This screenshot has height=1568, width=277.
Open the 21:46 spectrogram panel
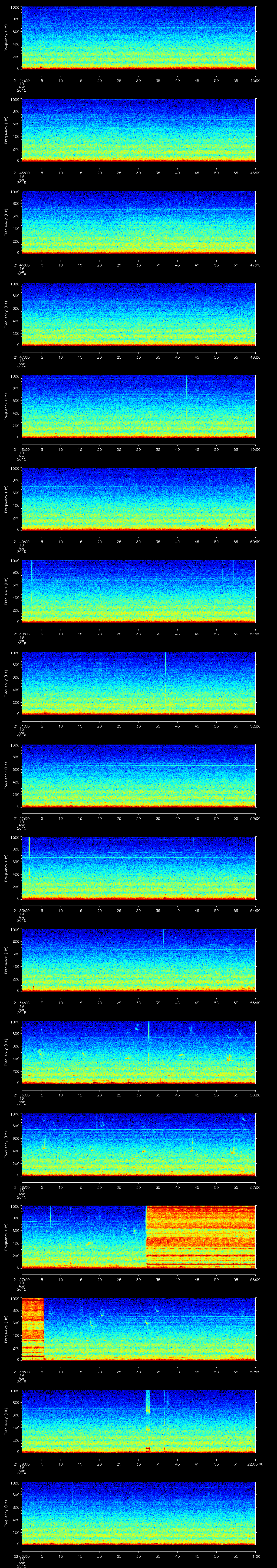click(138, 222)
